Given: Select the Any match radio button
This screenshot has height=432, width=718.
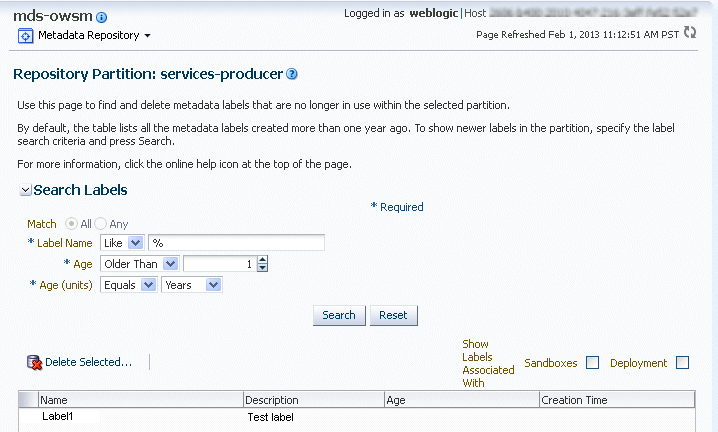Looking at the screenshot, I should click(x=100, y=224).
